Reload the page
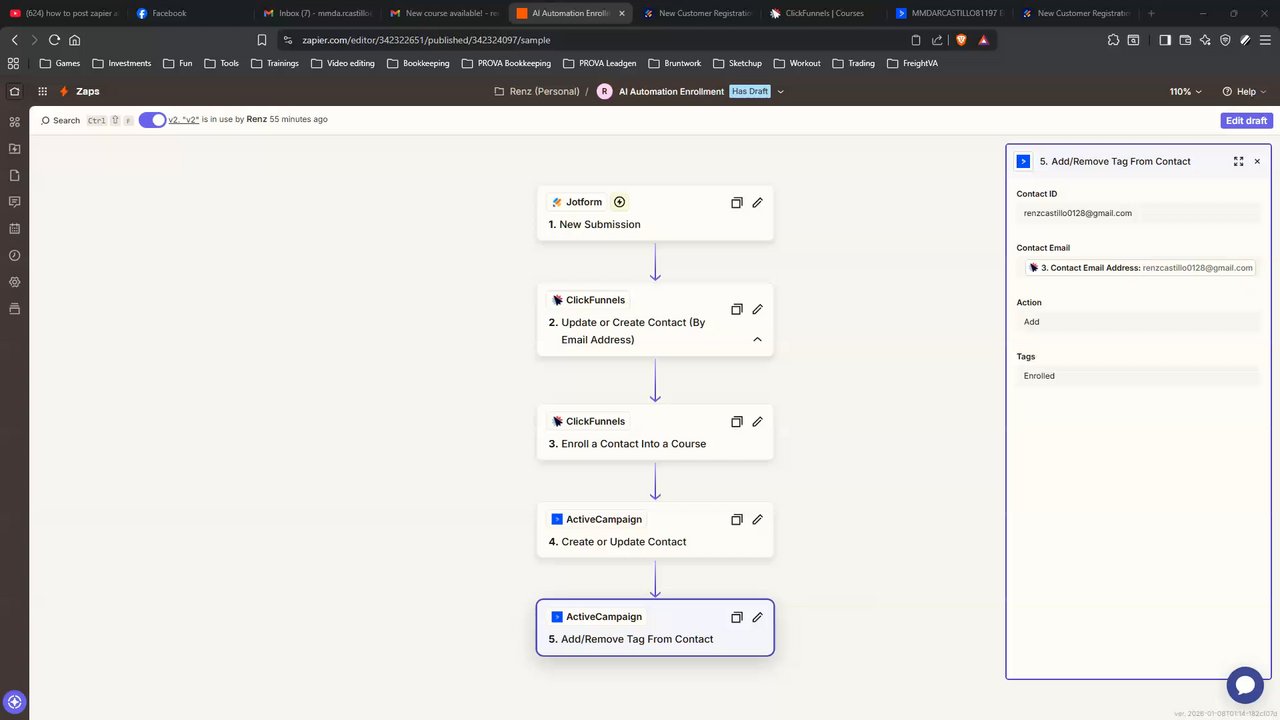 pos(54,40)
